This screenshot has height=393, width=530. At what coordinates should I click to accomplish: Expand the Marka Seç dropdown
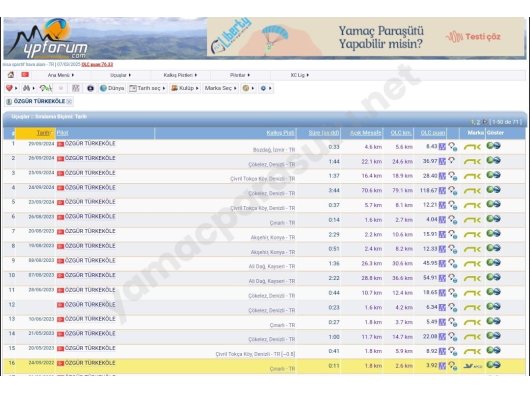(220, 88)
